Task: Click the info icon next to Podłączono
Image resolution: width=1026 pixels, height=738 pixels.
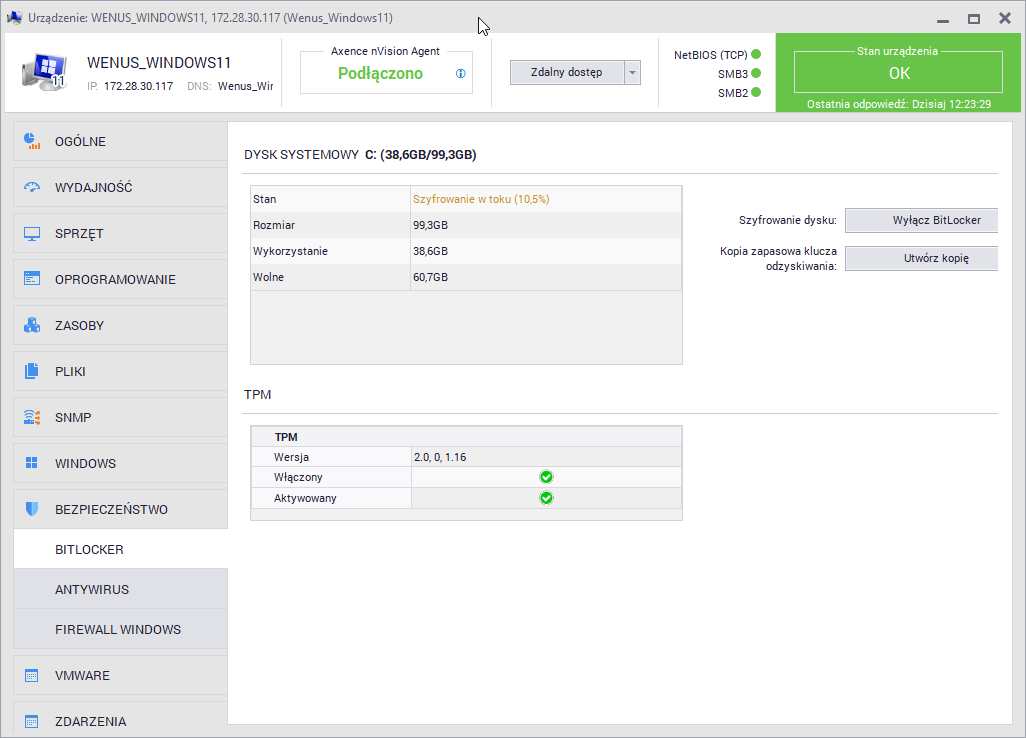Action: (x=461, y=73)
